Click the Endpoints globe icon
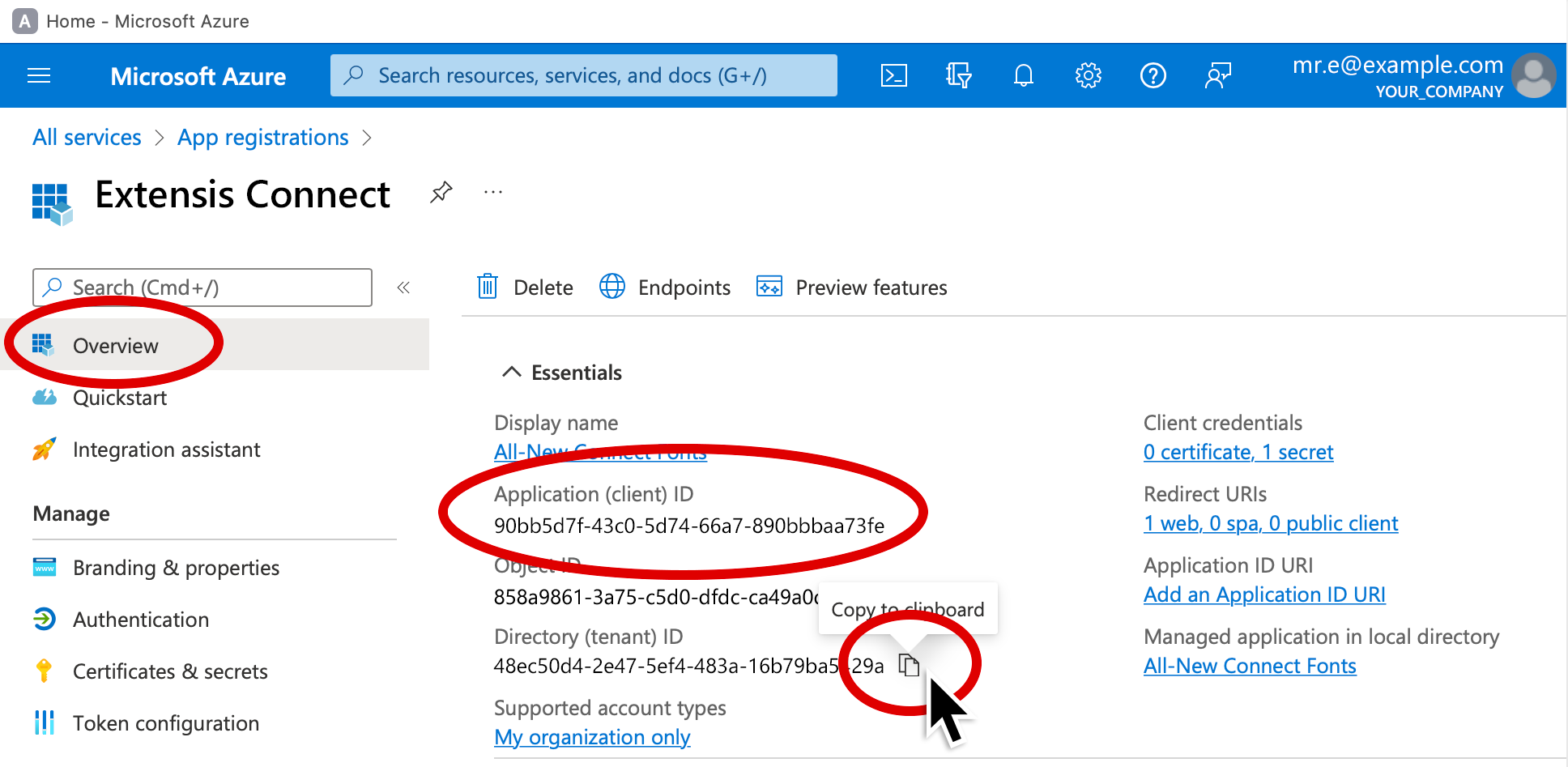The height and width of the screenshot is (767, 1568). pos(612,286)
